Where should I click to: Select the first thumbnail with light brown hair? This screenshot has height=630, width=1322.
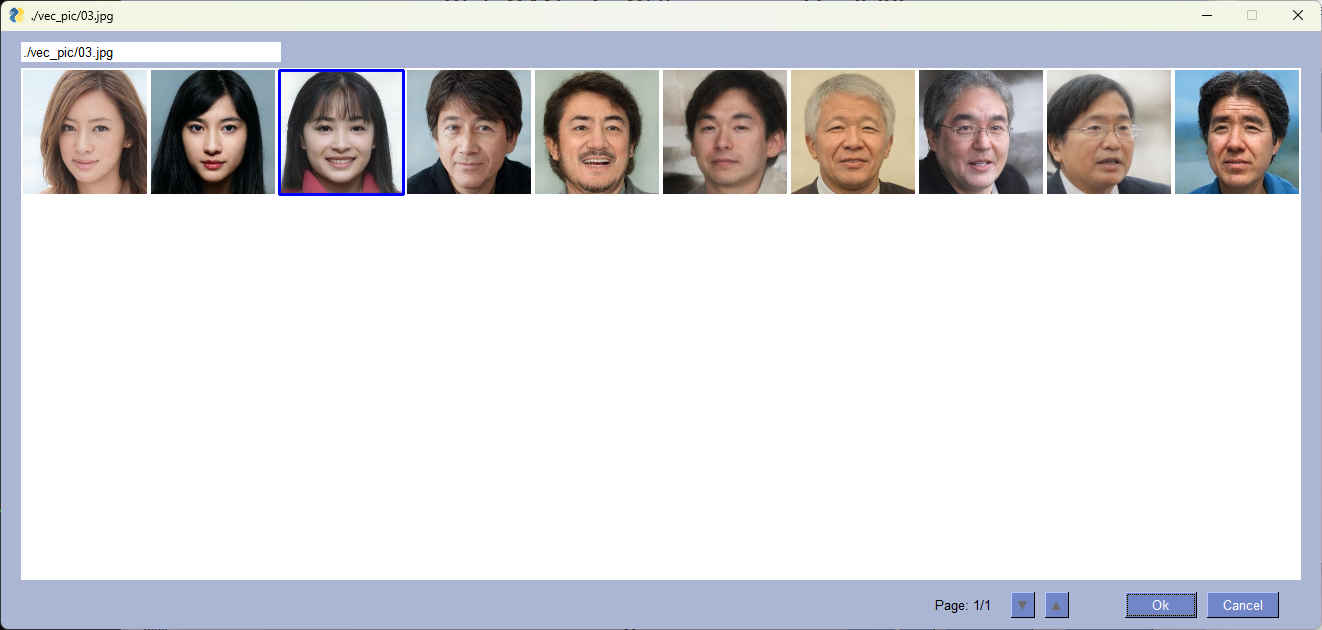click(85, 132)
